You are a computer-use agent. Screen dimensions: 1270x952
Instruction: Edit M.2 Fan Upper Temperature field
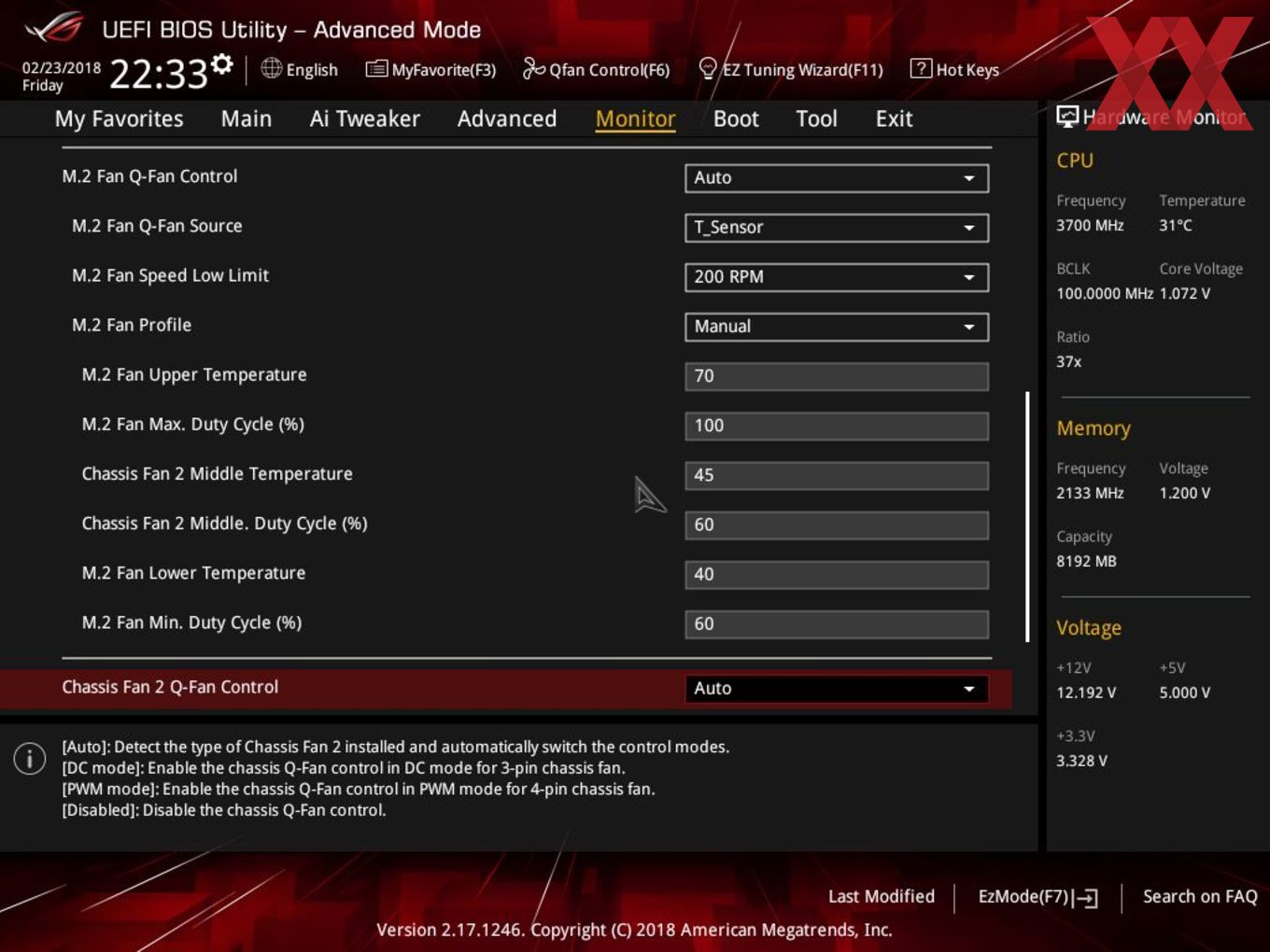pyautogui.click(x=837, y=376)
